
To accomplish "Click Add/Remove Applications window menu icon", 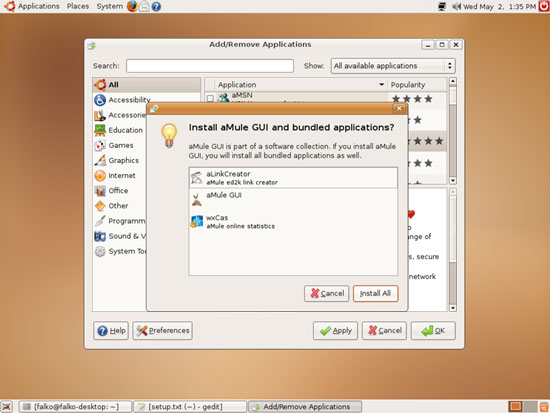I will (92, 45).
